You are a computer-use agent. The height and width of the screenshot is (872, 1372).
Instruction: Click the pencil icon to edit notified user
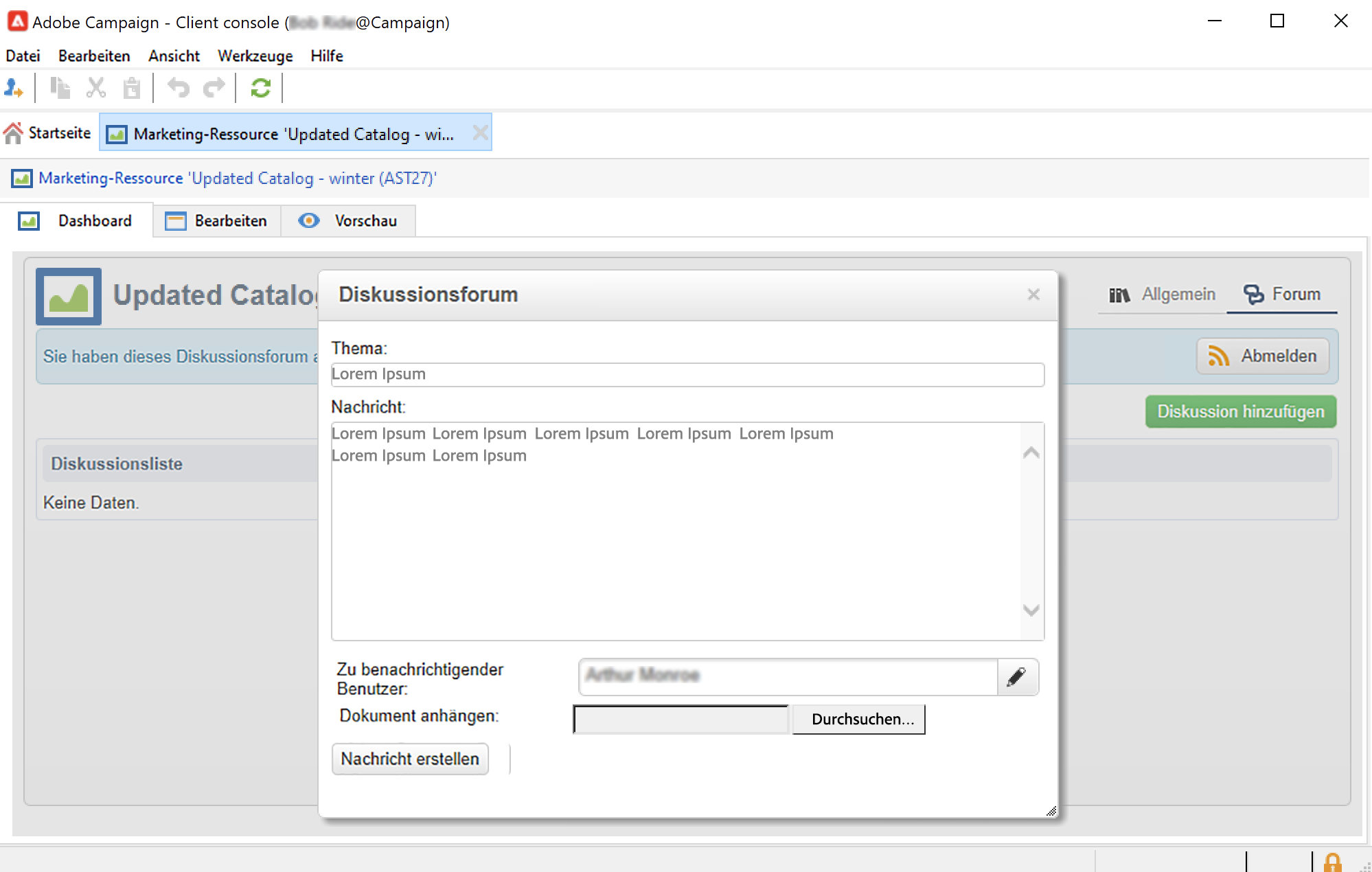click(1017, 676)
